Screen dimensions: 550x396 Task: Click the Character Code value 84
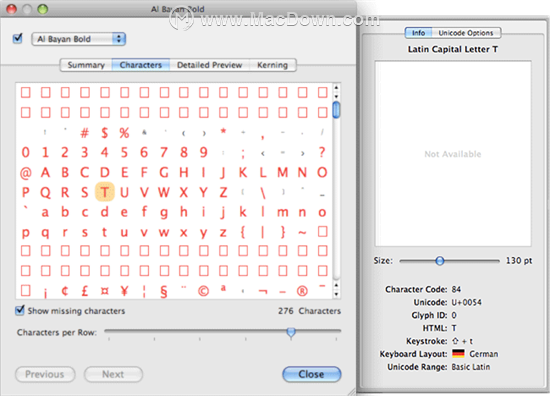point(456,289)
